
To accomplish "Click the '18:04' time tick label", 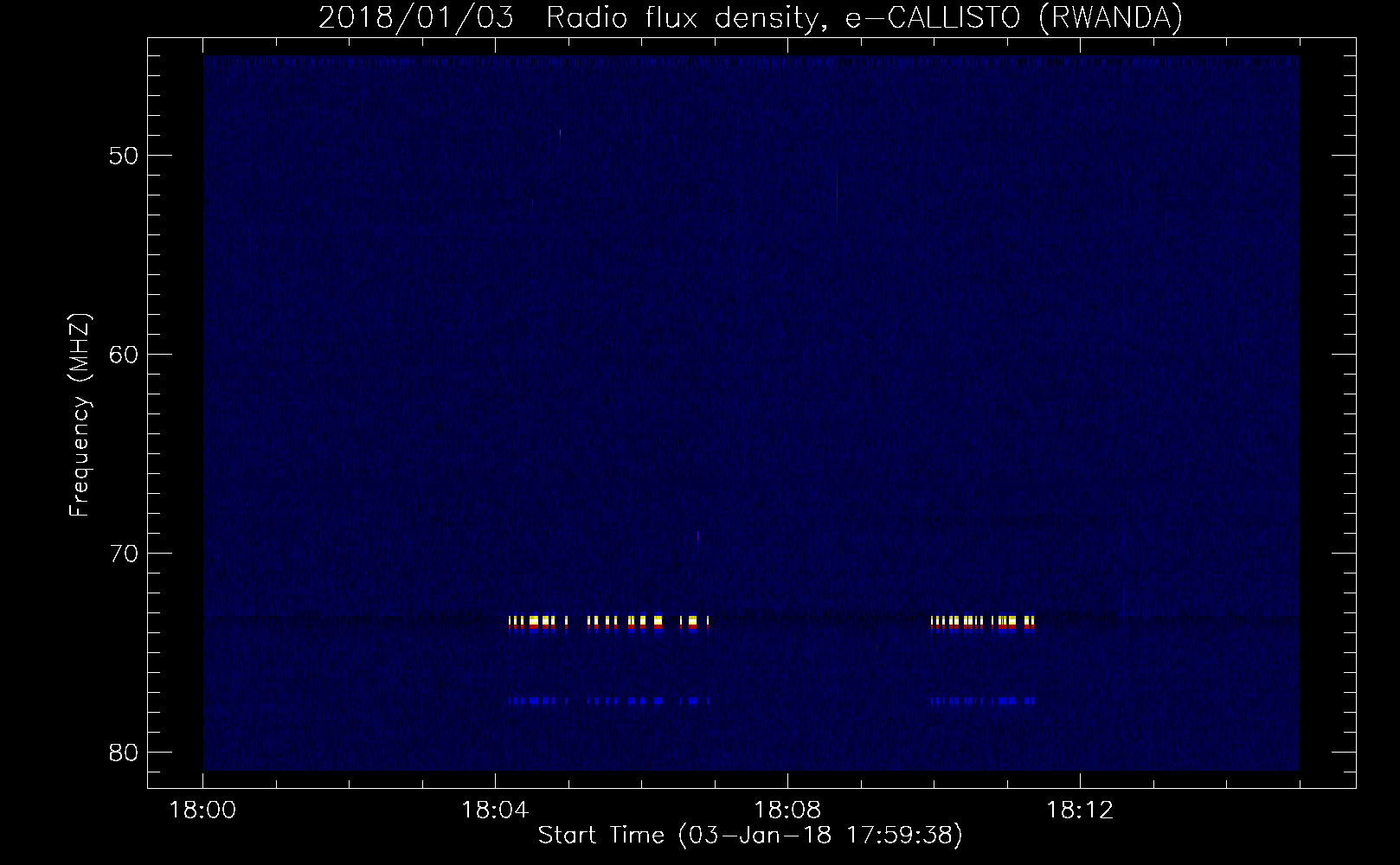I will coord(495,811).
